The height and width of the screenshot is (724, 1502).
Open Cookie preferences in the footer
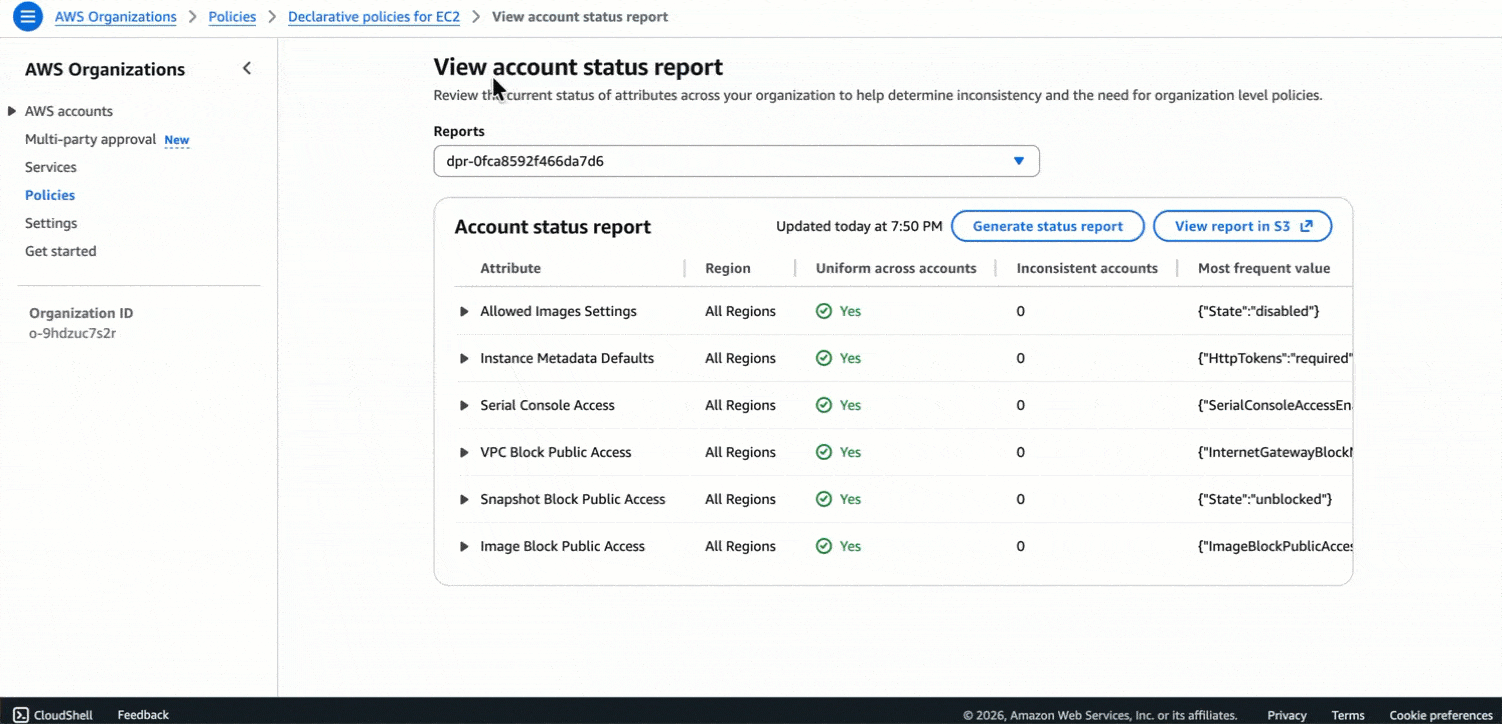click(x=1440, y=715)
